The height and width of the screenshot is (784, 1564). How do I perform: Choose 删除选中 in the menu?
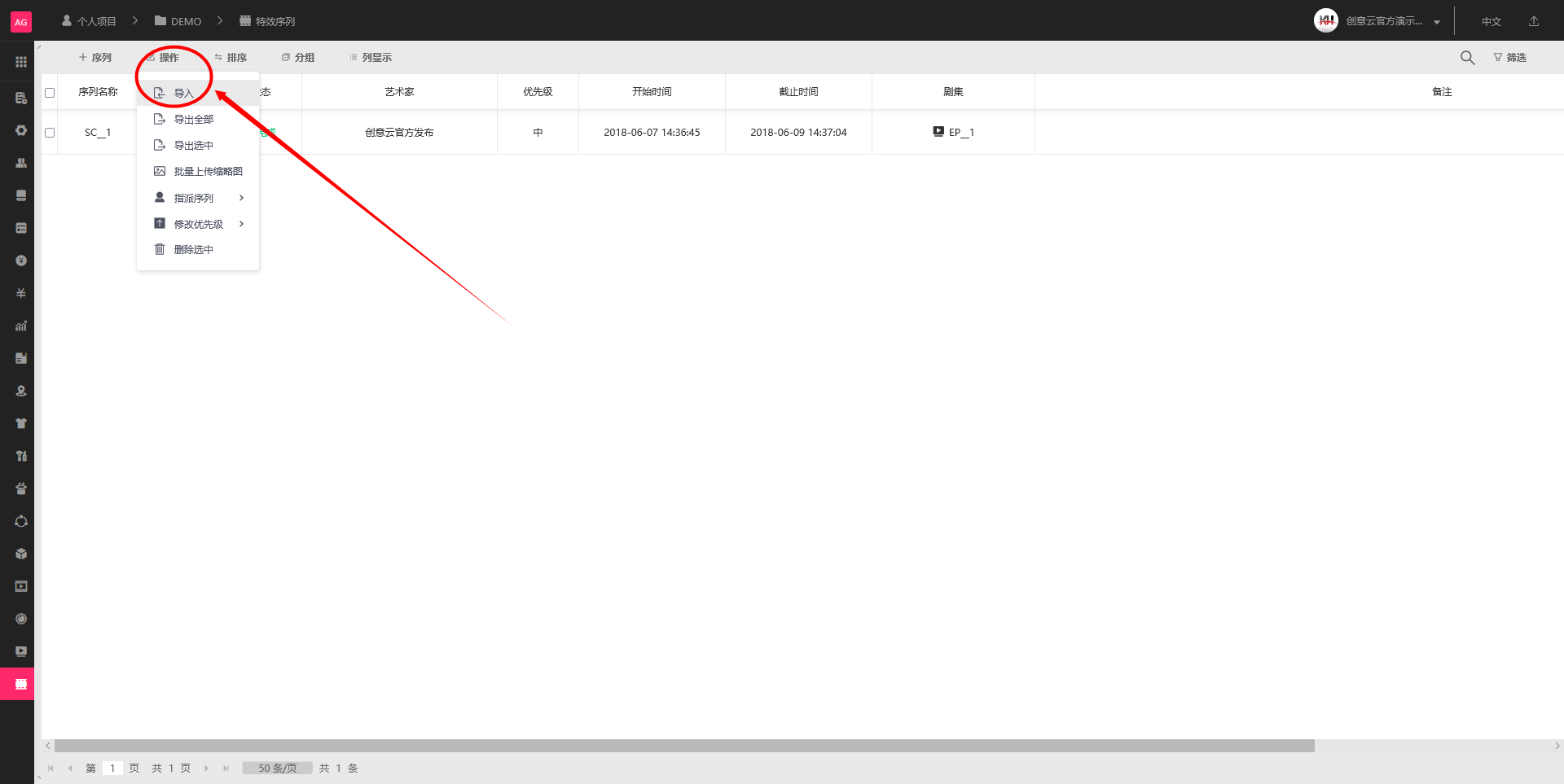coord(194,250)
